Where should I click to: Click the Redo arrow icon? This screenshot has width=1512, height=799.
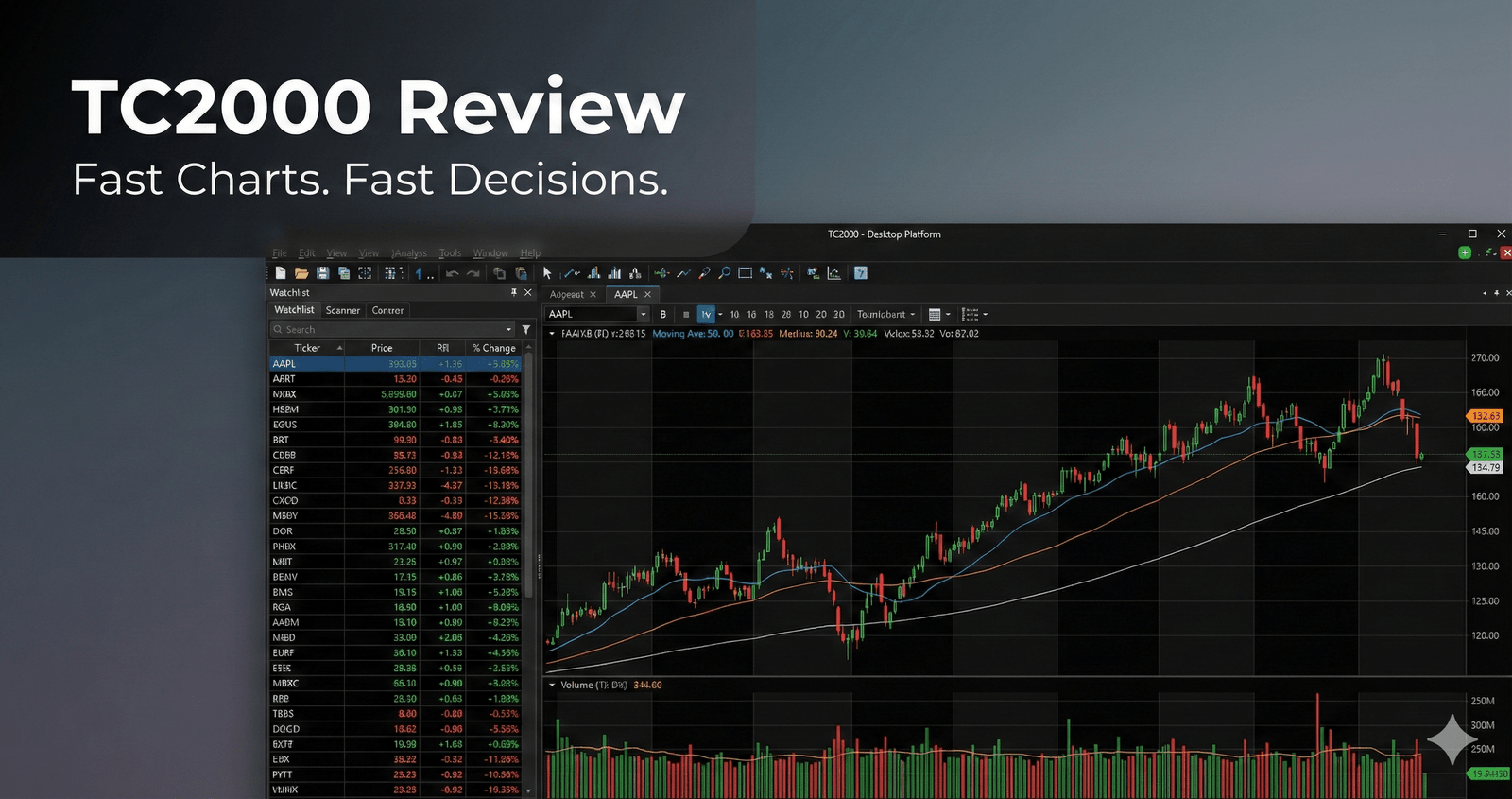[473, 273]
